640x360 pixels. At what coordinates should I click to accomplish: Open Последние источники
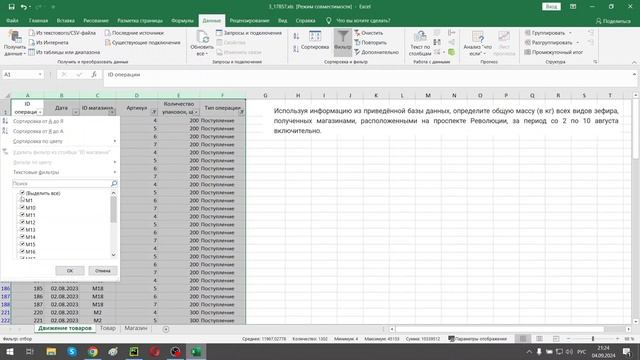(134, 33)
